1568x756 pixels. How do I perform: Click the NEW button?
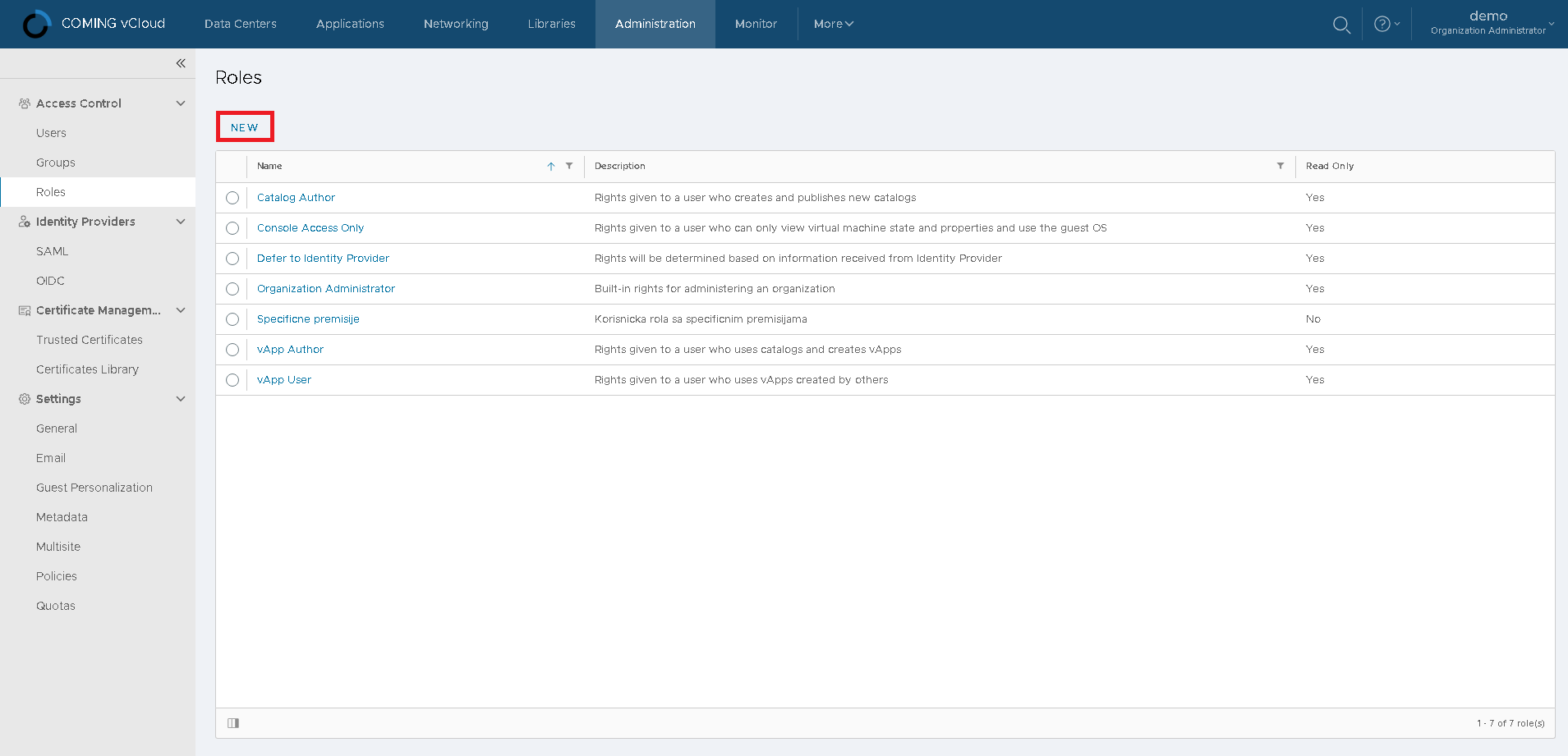point(245,127)
